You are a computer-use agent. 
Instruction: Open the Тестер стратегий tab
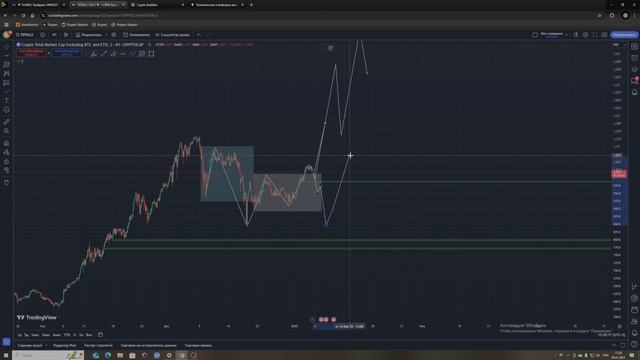pyautogui.click(x=98, y=346)
